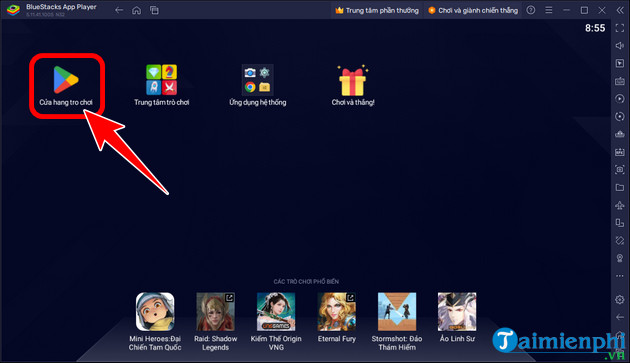Minimize the BlueStacks window
Image resolution: width=630 pixels, height=363 pixels.
(x=567, y=10)
